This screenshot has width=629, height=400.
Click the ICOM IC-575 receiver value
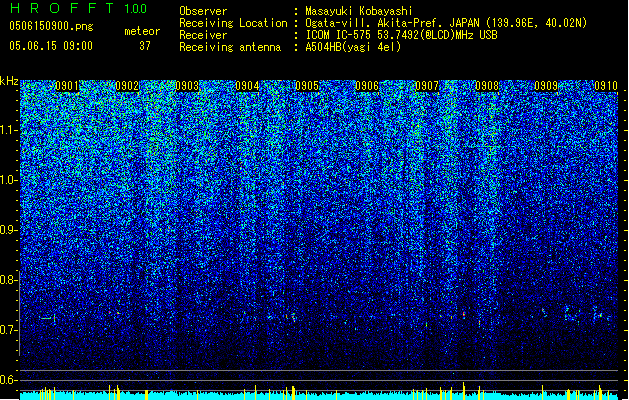pos(401,35)
